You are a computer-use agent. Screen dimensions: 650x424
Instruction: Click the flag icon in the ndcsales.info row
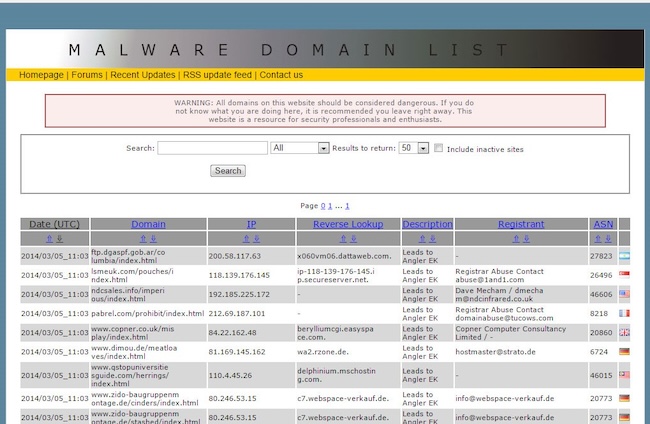pyautogui.click(x=624, y=294)
